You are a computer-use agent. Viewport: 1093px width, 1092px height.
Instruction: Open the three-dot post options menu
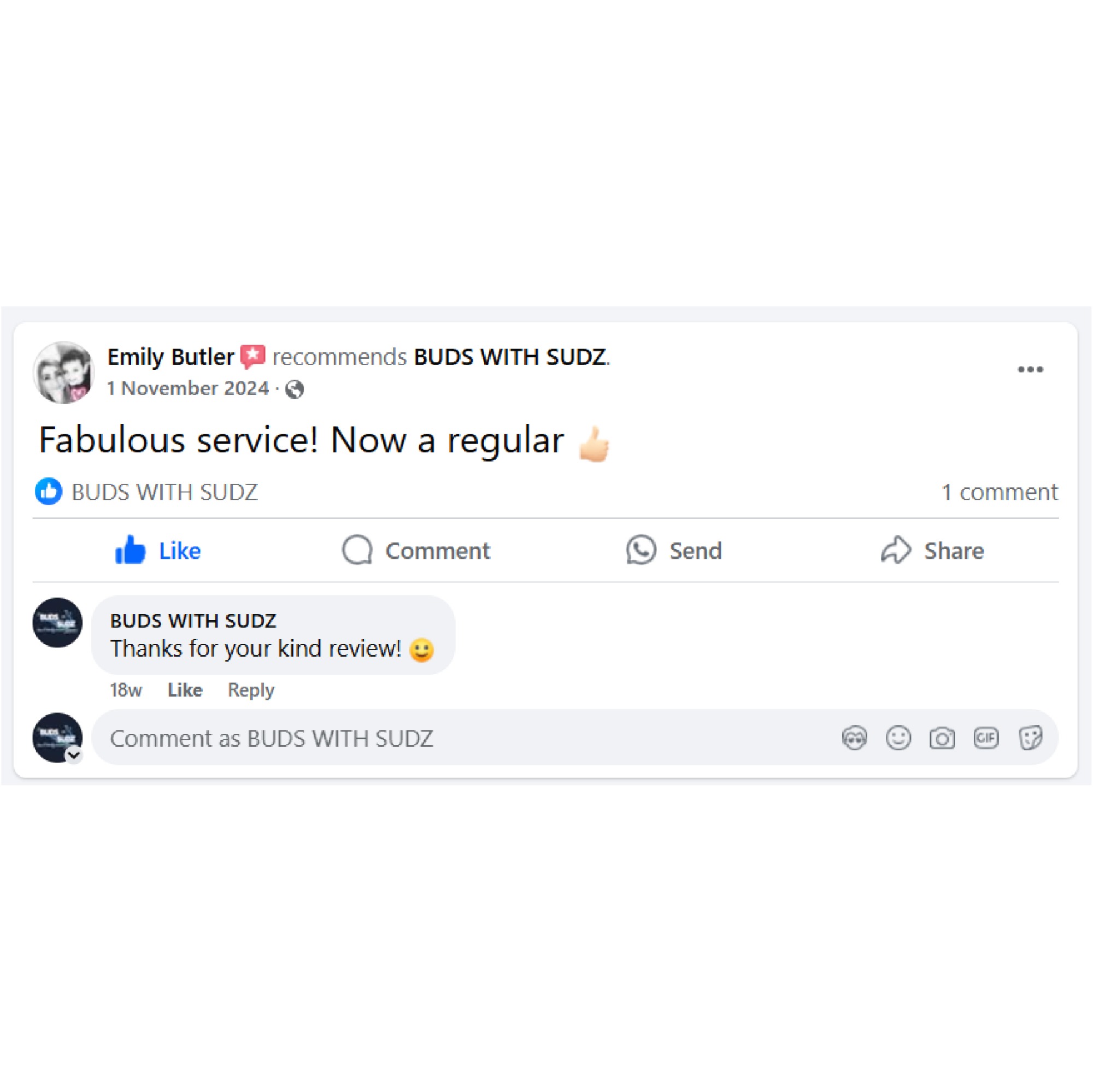pos(1030,369)
